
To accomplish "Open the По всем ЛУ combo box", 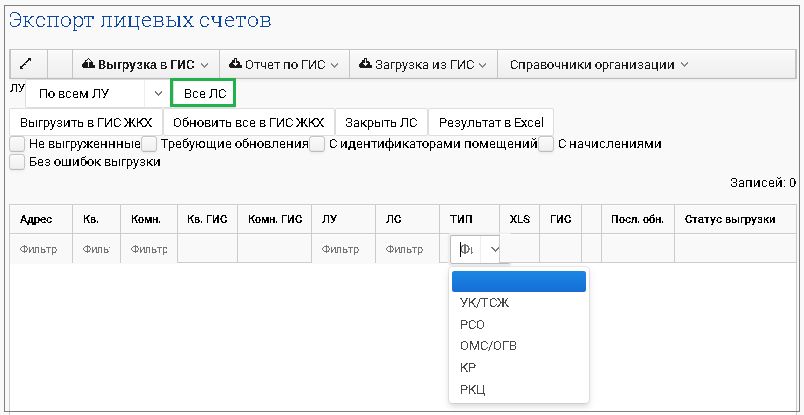I will coord(98,94).
